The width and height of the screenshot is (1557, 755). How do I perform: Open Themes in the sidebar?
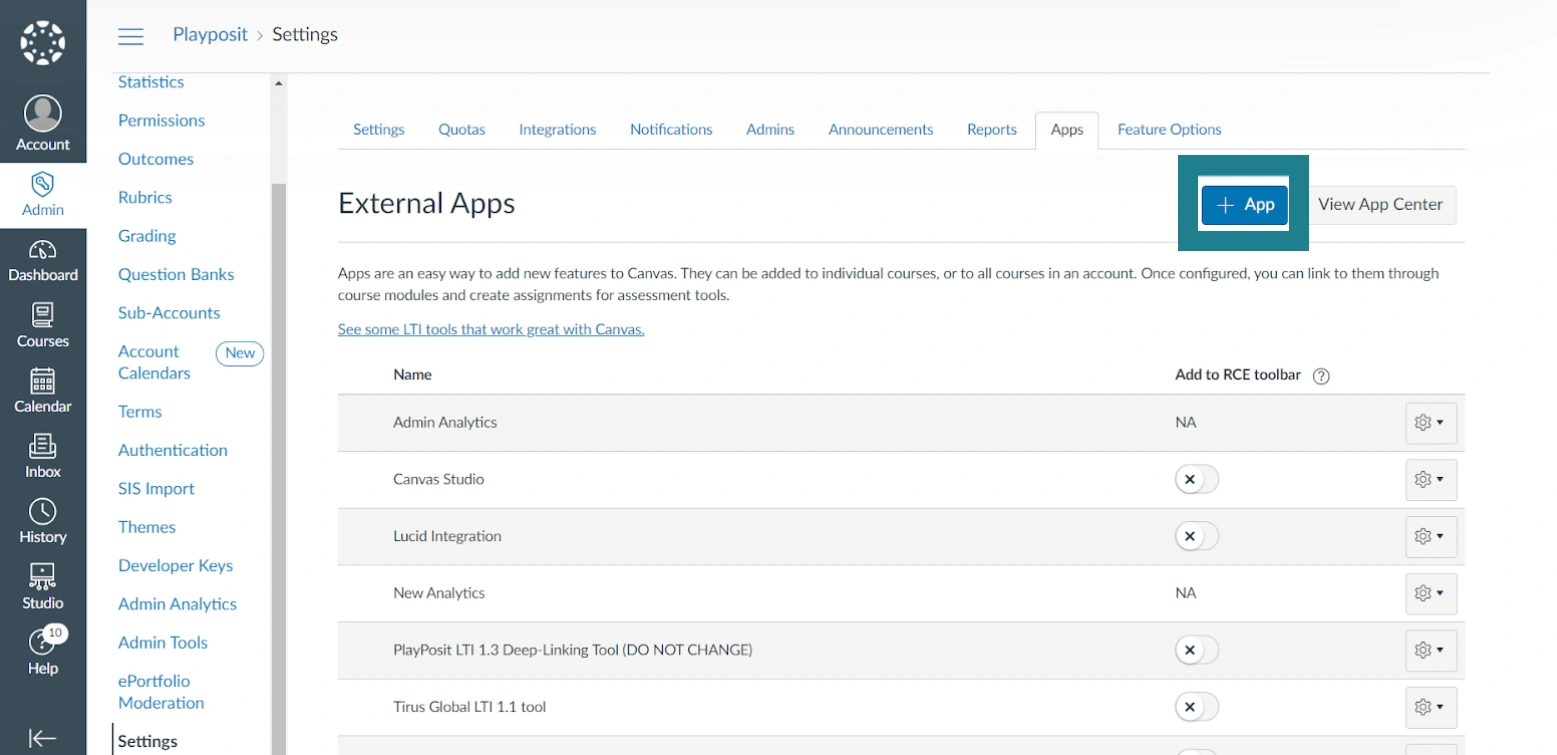147,528
